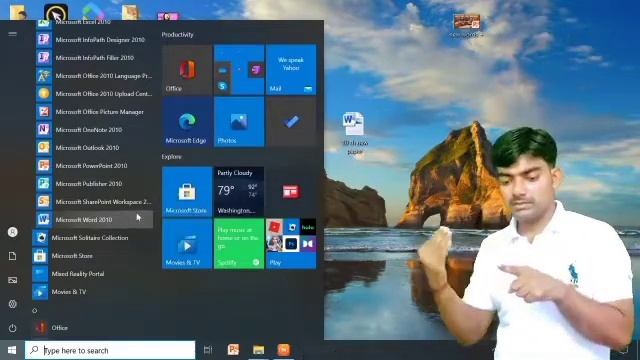The image size is (640, 360).
Task: Launch Mixed Reality Portal
Action: point(93,273)
